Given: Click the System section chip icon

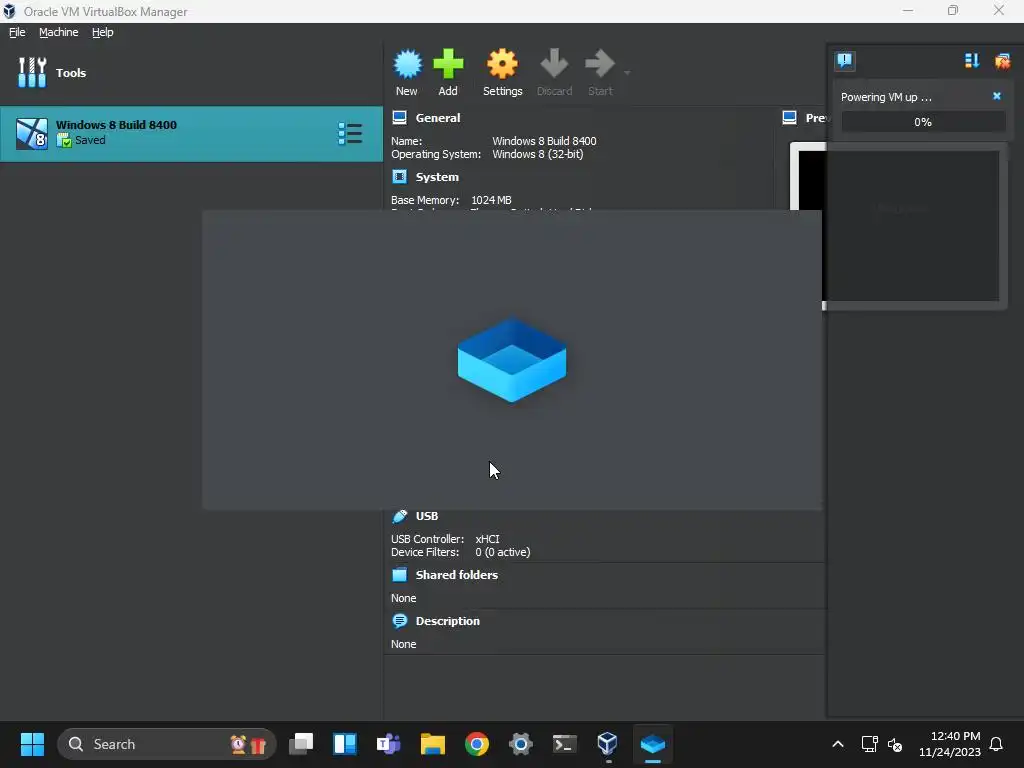Looking at the screenshot, I should click(400, 177).
